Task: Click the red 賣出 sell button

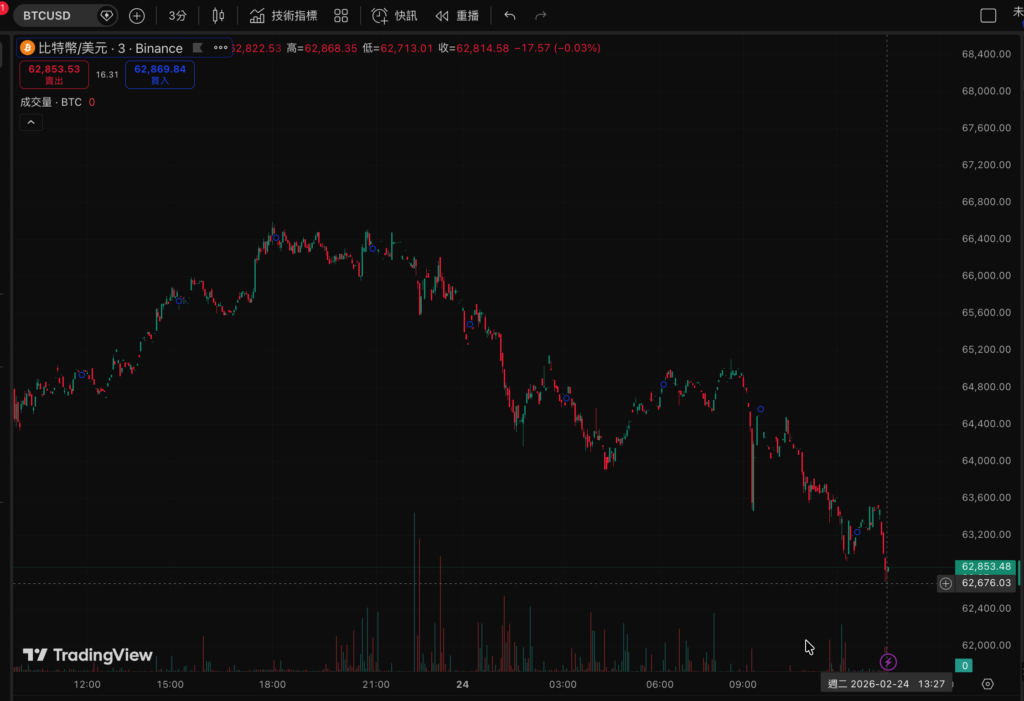Action: click(x=54, y=74)
